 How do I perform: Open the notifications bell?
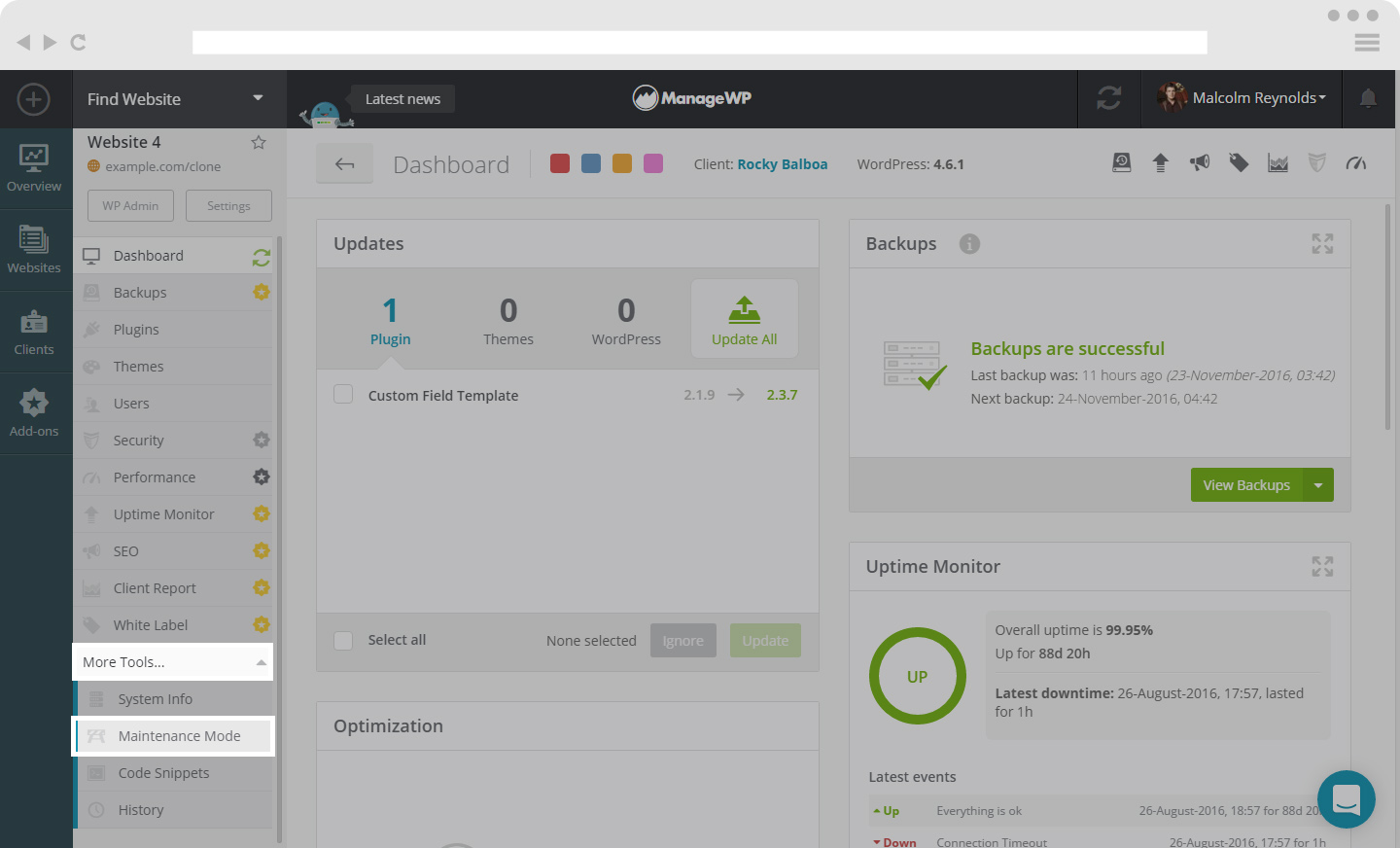1368,98
